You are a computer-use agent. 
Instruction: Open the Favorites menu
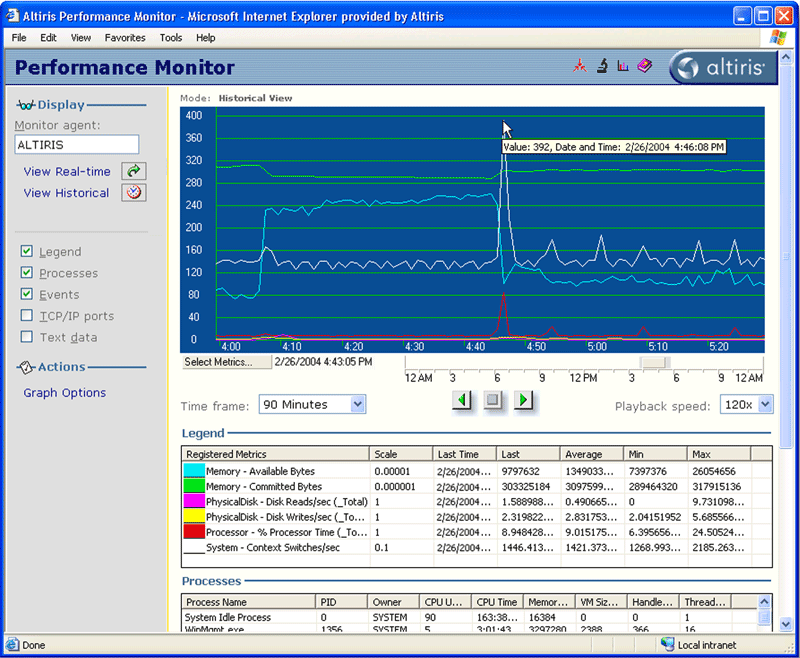[125, 38]
